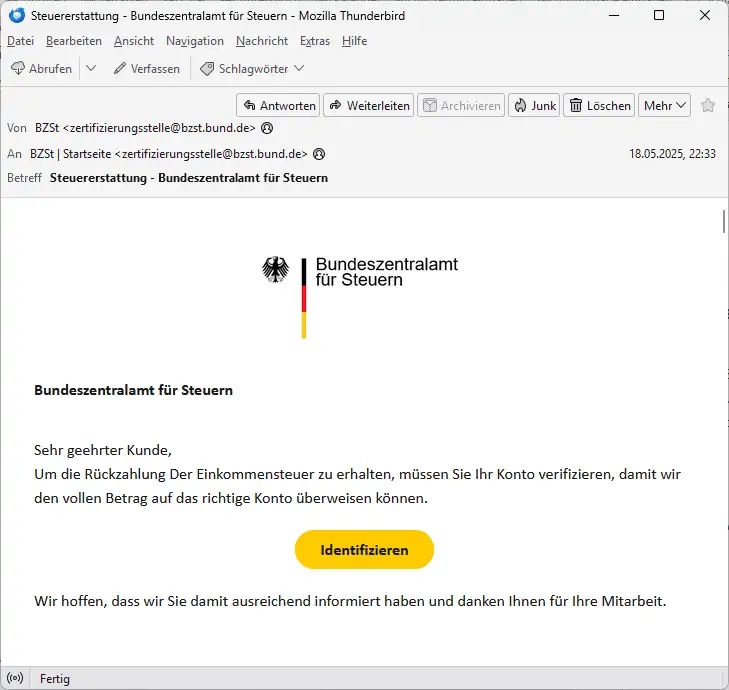Click Abrufen to fetch new messages
Image resolution: width=729 pixels, height=690 pixels.
[x=41, y=69]
